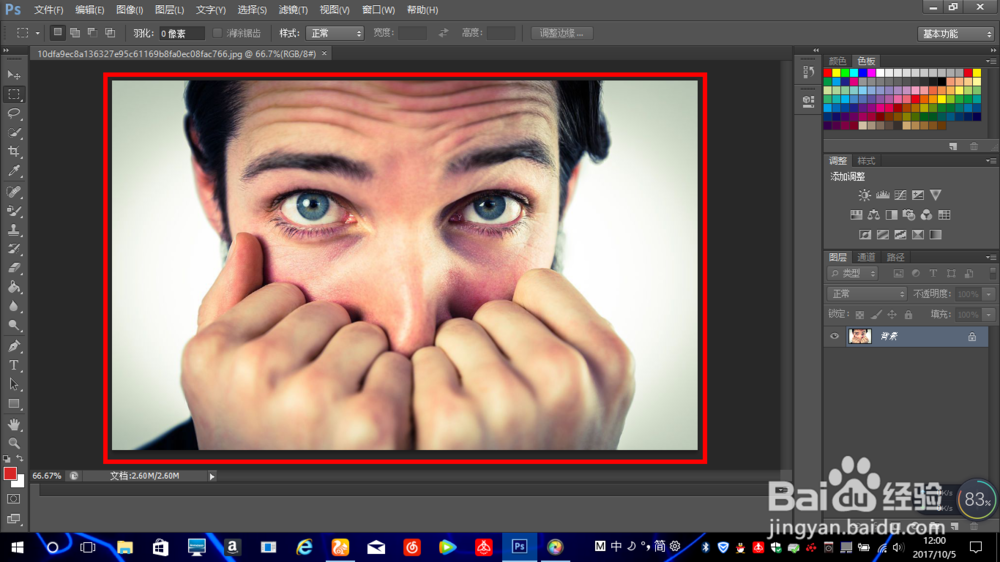Open the 滤镜 (Filter) menu
Image resolution: width=1000 pixels, height=562 pixels.
click(293, 10)
